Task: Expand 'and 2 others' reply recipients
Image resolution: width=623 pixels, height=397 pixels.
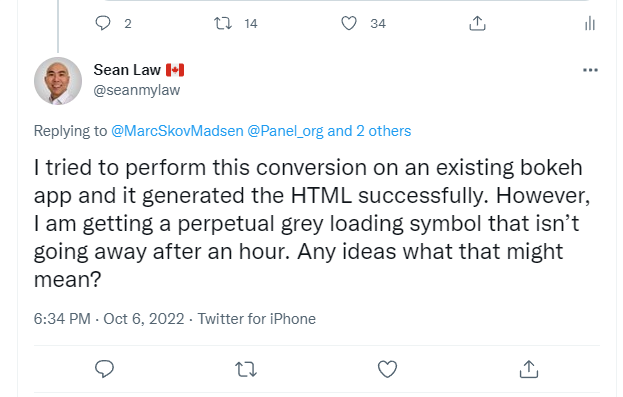Action: click(369, 131)
